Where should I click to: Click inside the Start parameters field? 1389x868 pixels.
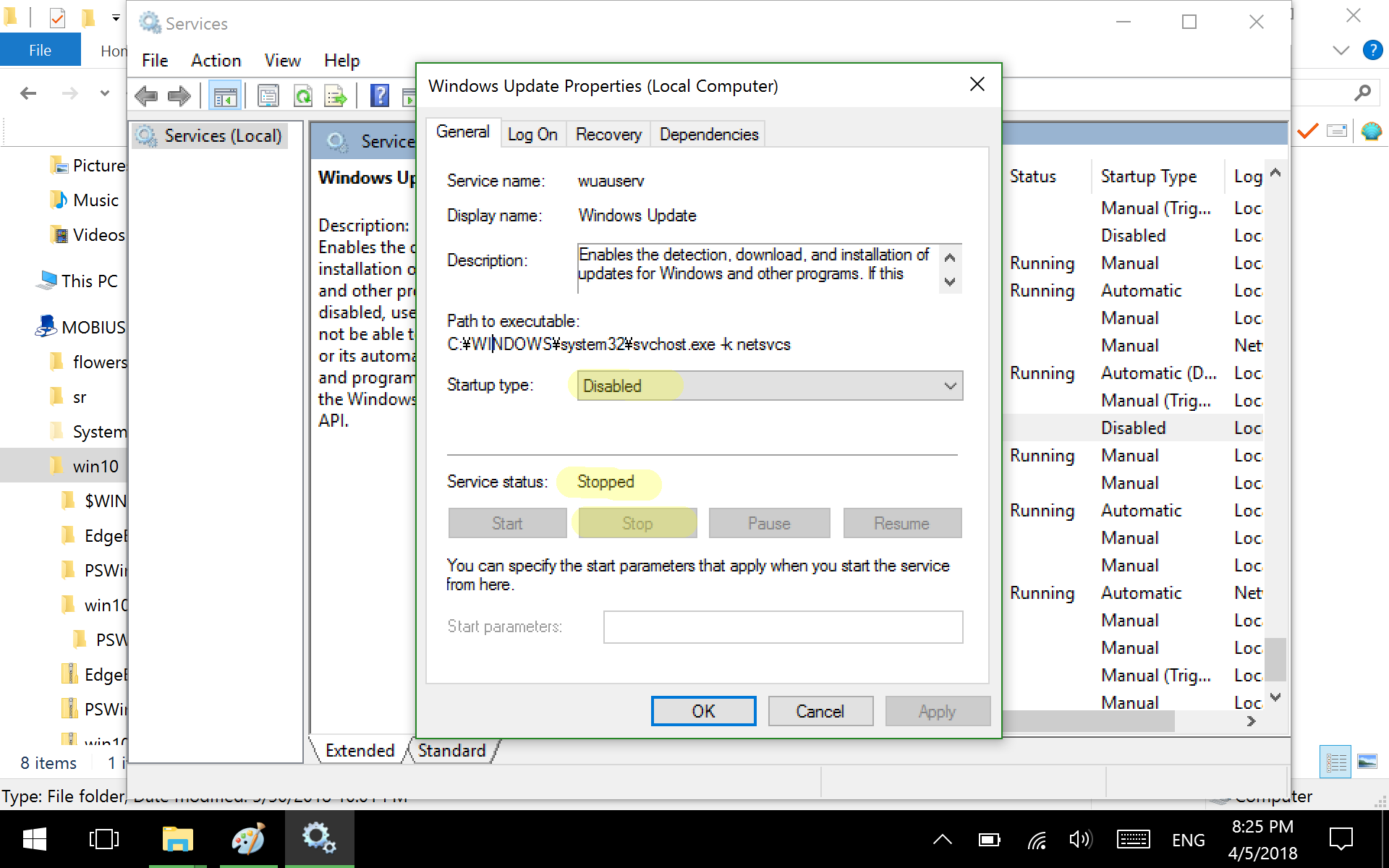tap(783, 626)
